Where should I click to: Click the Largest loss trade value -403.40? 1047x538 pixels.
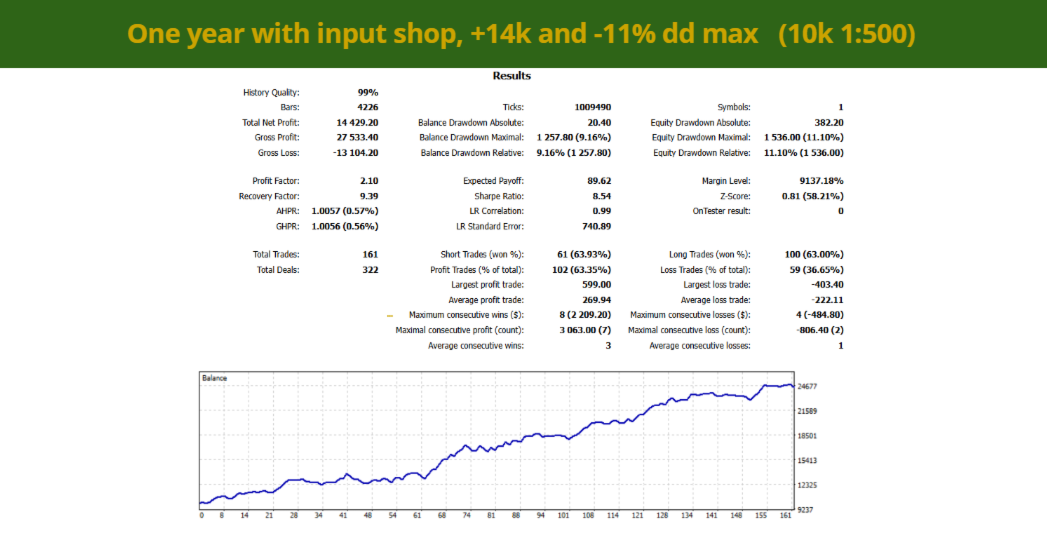pyautogui.click(x=827, y=284)
